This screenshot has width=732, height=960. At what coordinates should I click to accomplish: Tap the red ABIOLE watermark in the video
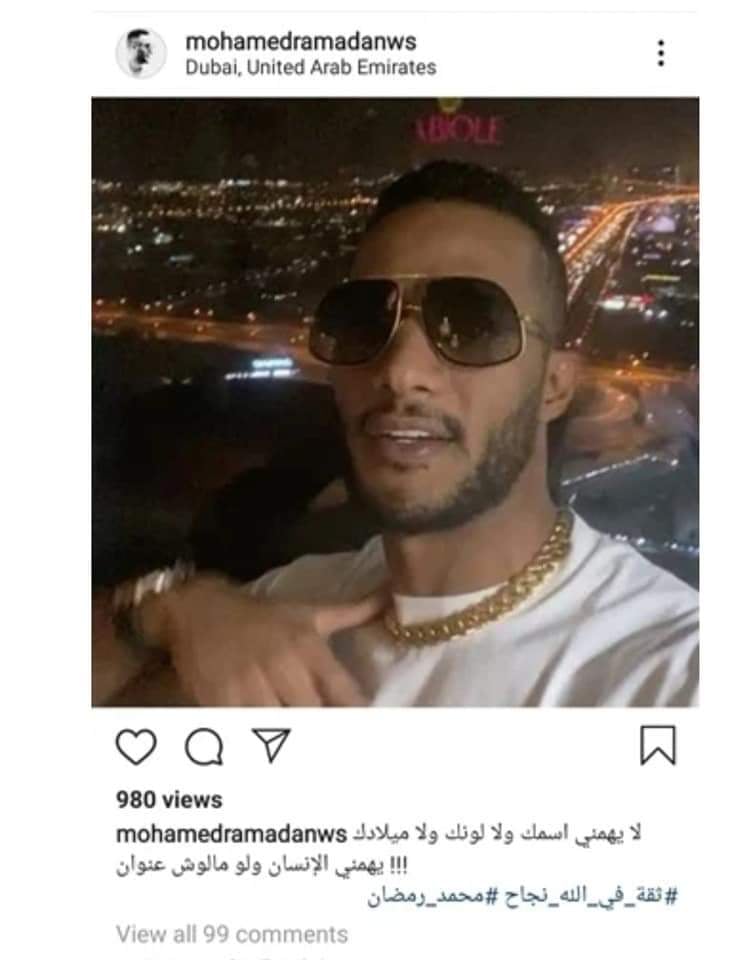click(x=458, y=129)
